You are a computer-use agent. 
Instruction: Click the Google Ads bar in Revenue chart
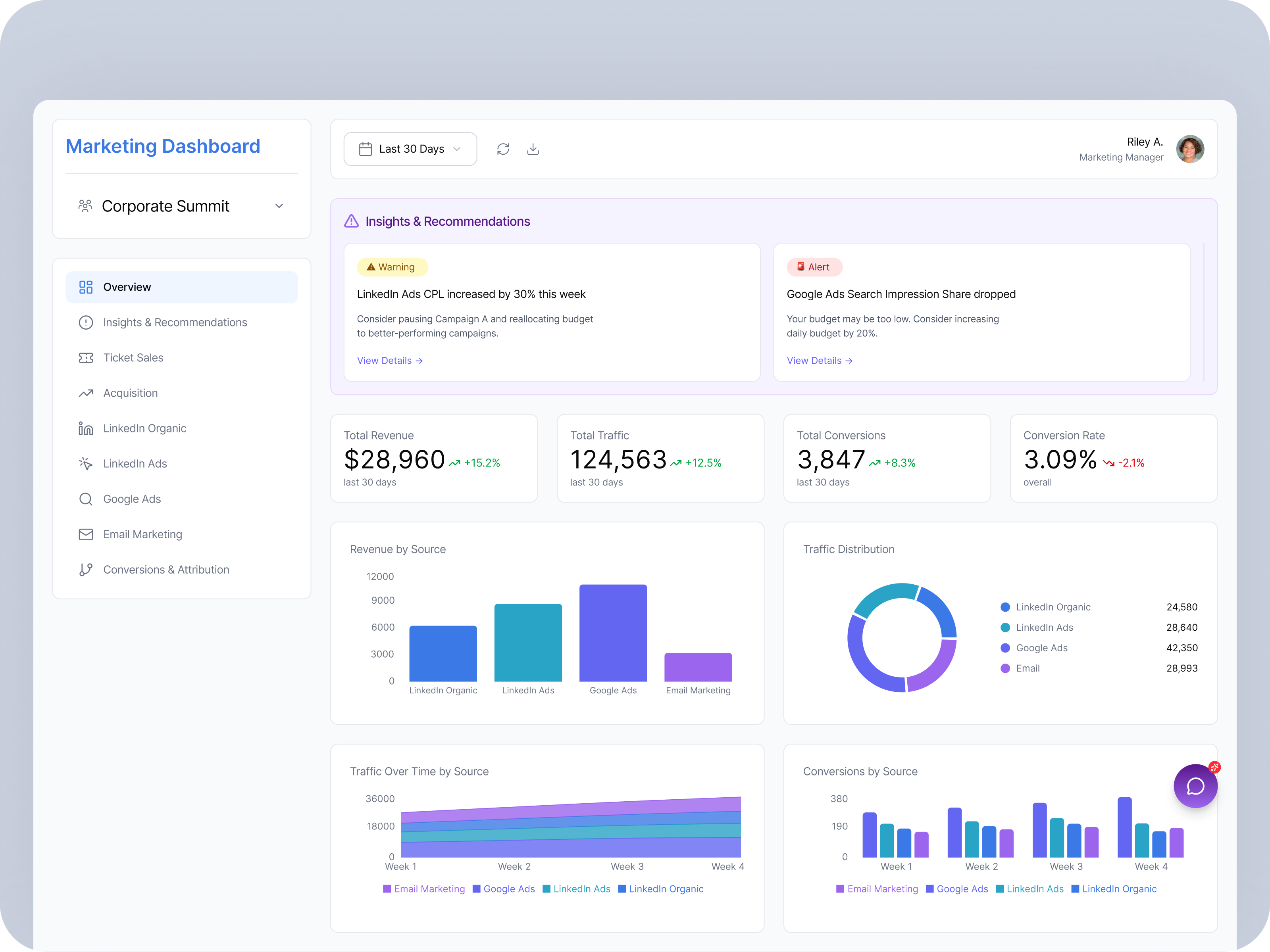(x=613, y=633)
